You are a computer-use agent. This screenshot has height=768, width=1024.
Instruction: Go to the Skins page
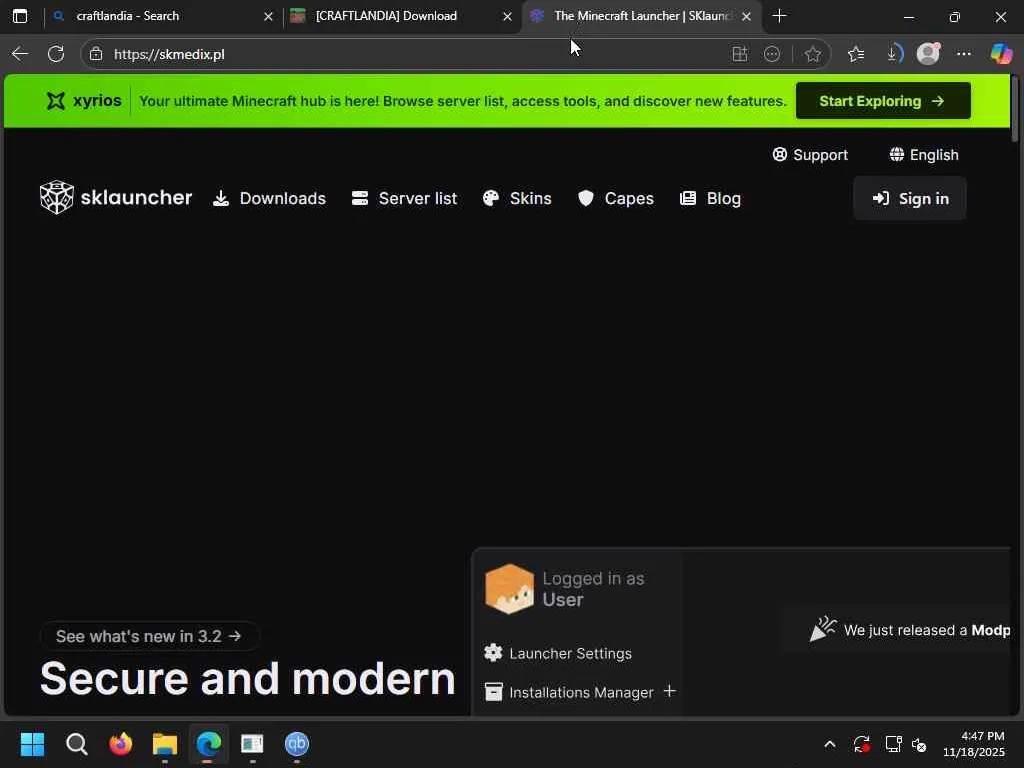coord(517,199)
